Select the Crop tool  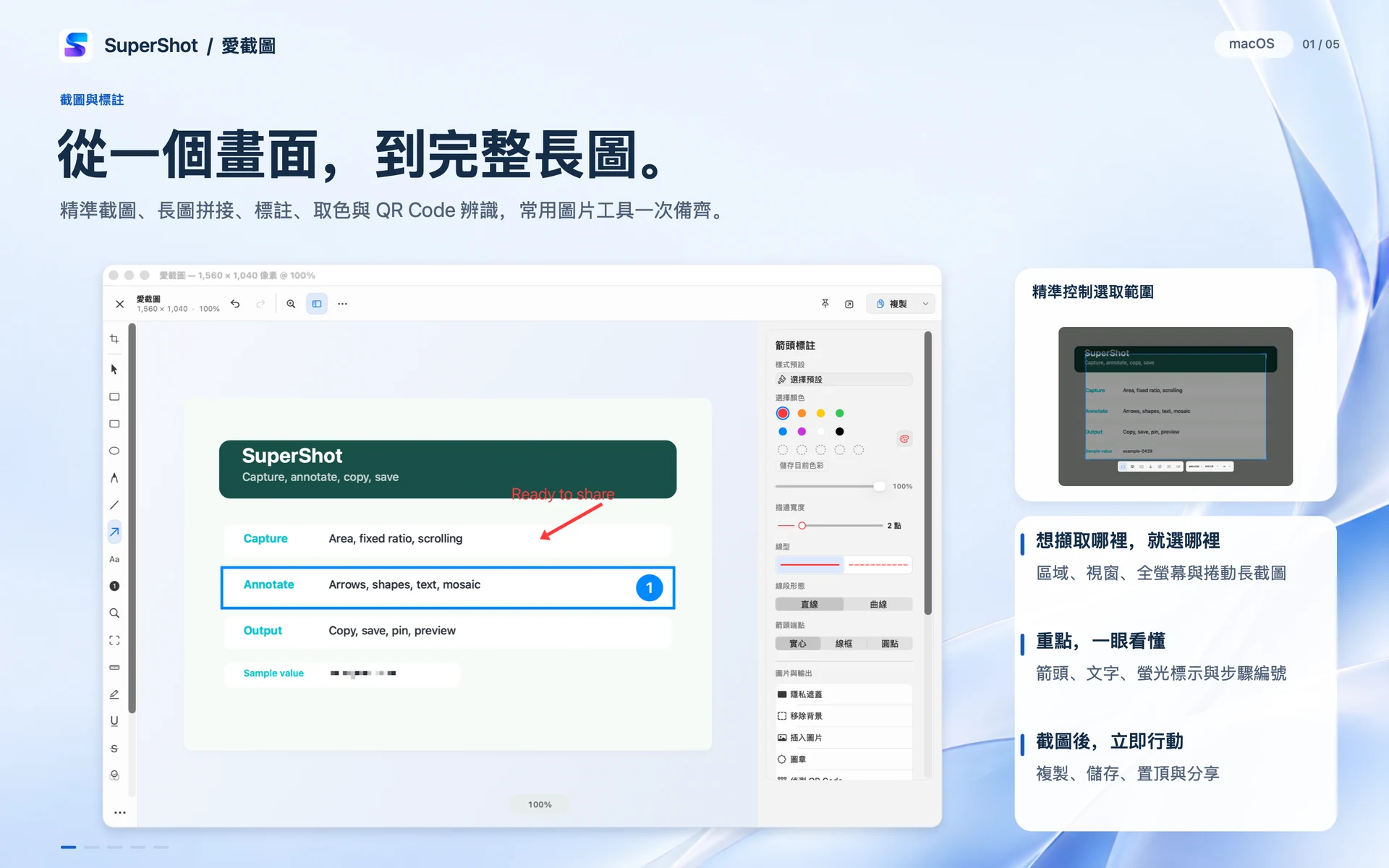point(114,339)
